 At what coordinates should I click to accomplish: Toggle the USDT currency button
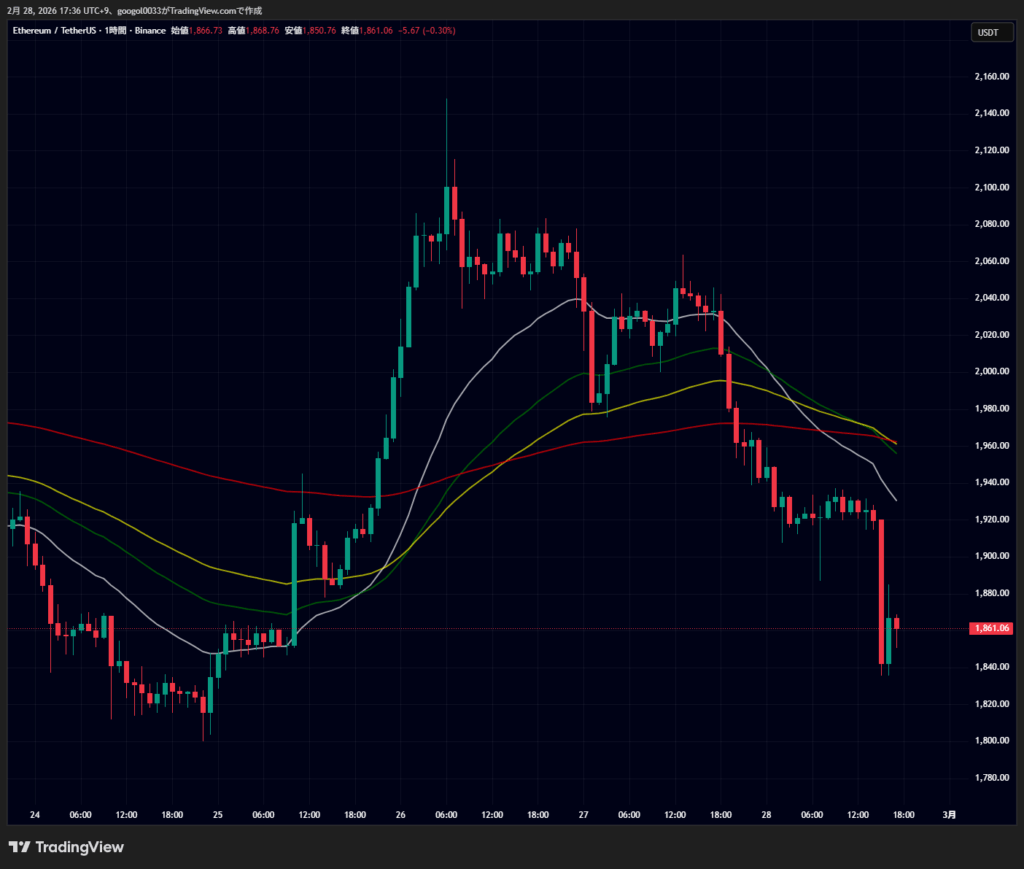991,32
